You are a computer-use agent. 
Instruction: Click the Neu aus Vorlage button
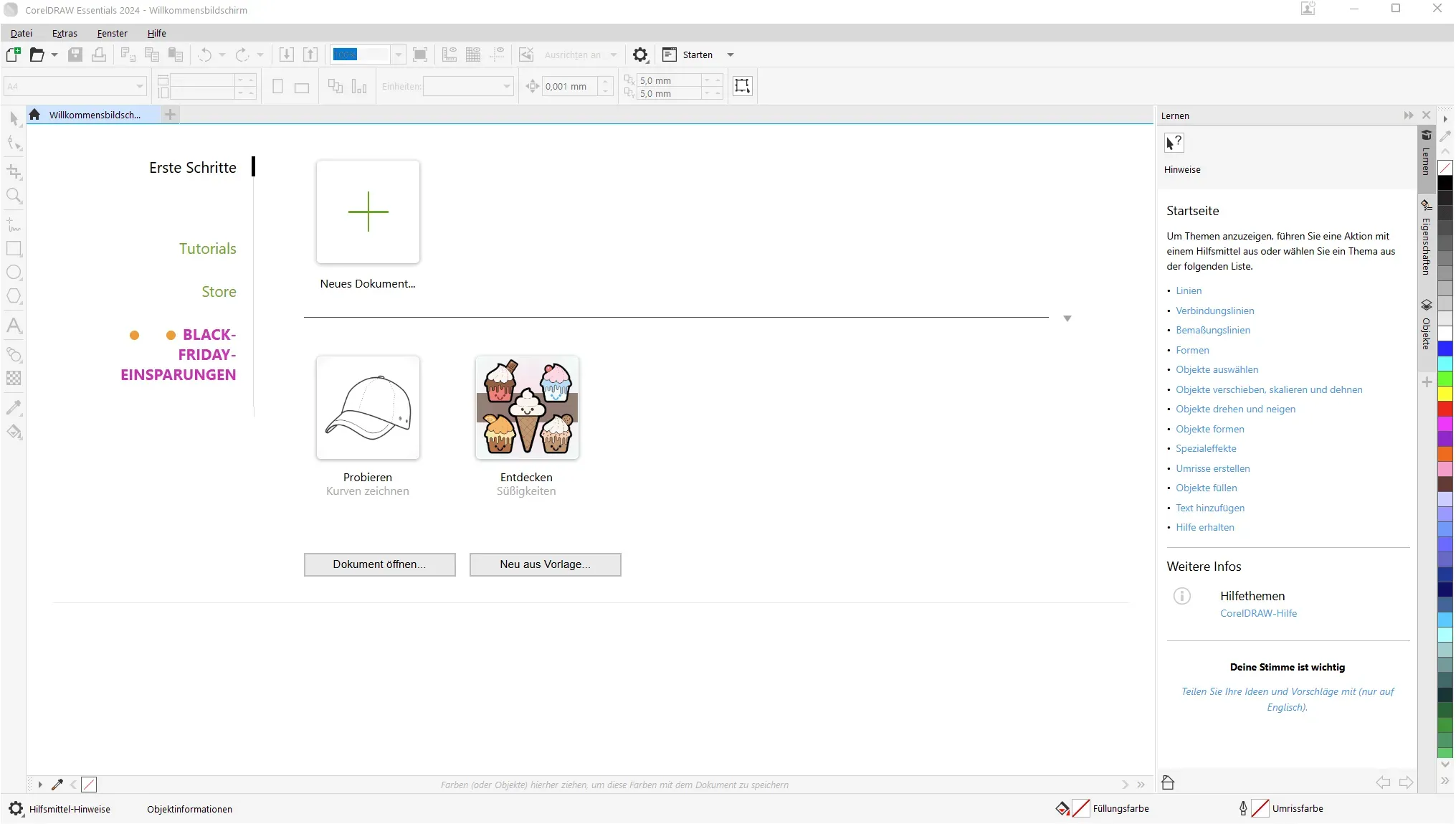click(x=546, y=564)
